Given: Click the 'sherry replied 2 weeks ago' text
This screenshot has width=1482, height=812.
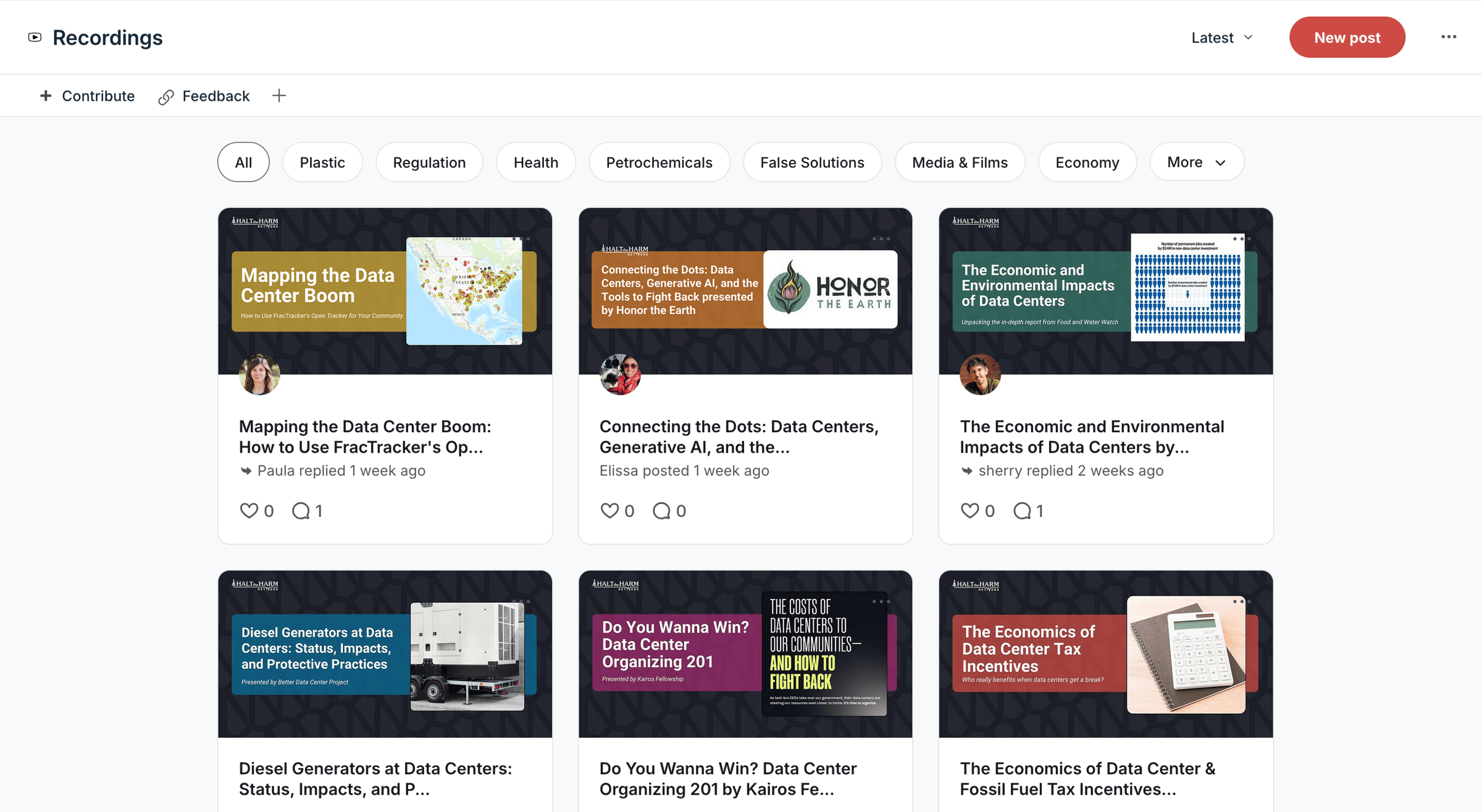Looking at the screenshot, I should click(1071, 471).
